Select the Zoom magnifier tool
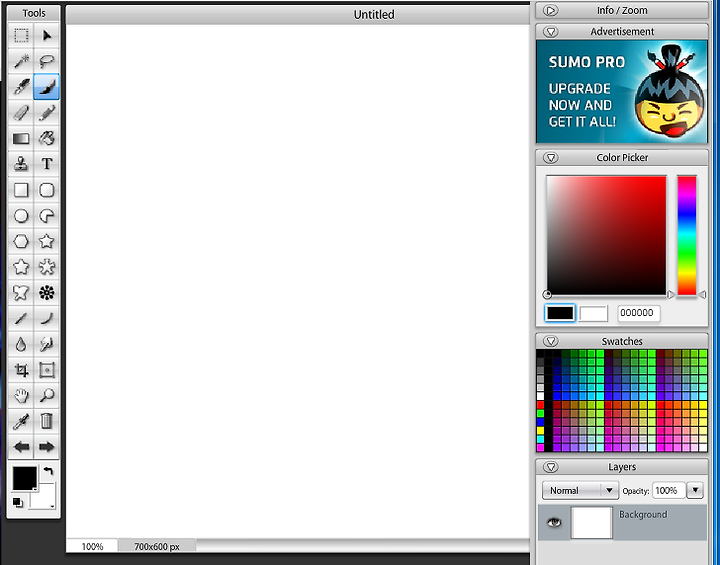720x565 pixels. (46, 396)
